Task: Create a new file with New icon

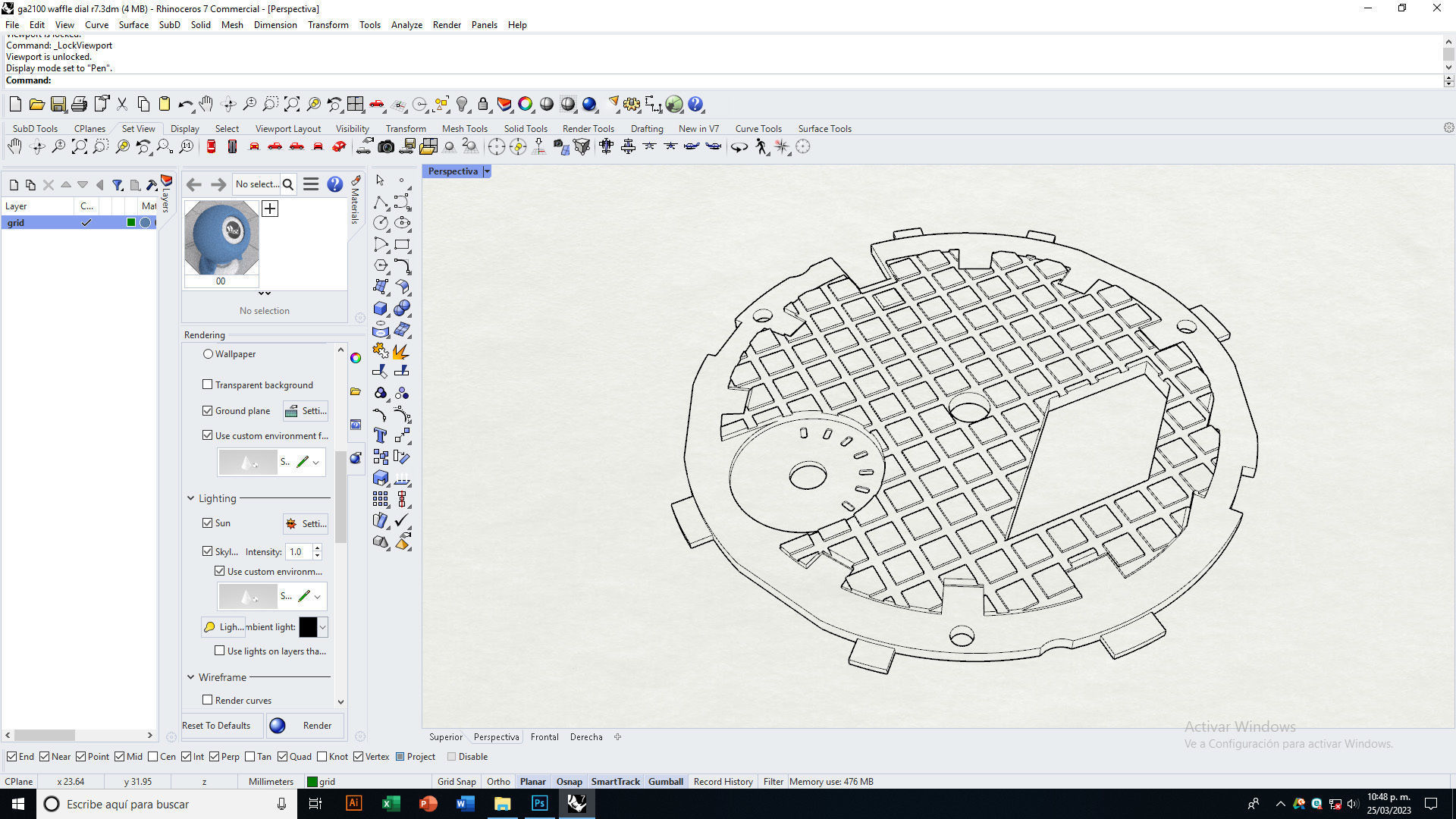Action: pyautogui.click(x=15, y=104)
